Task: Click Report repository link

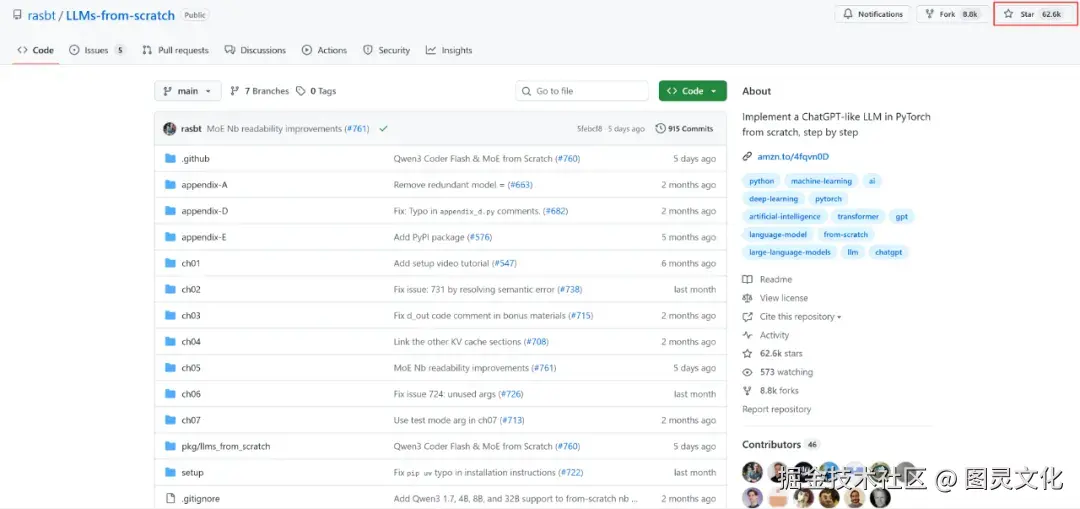Action: pyautogui.click(x=776, y=410)
